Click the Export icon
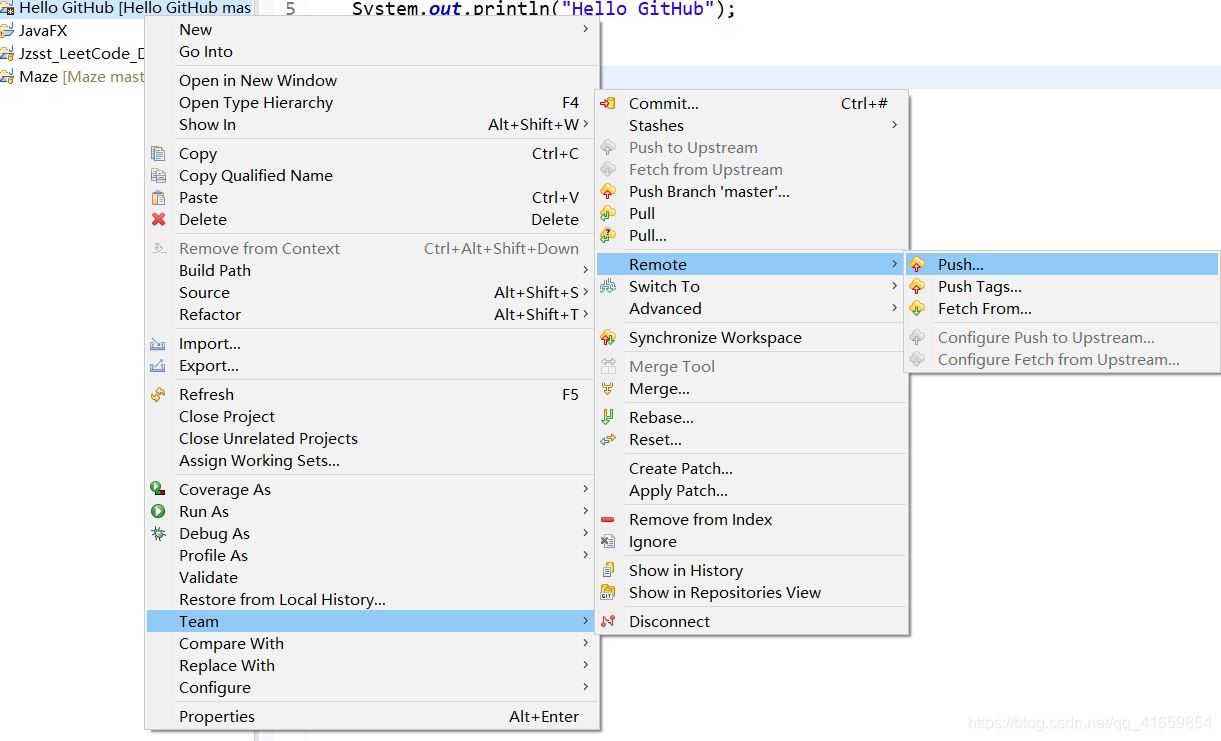This screenshot has height=741, width=1221. 158,365
